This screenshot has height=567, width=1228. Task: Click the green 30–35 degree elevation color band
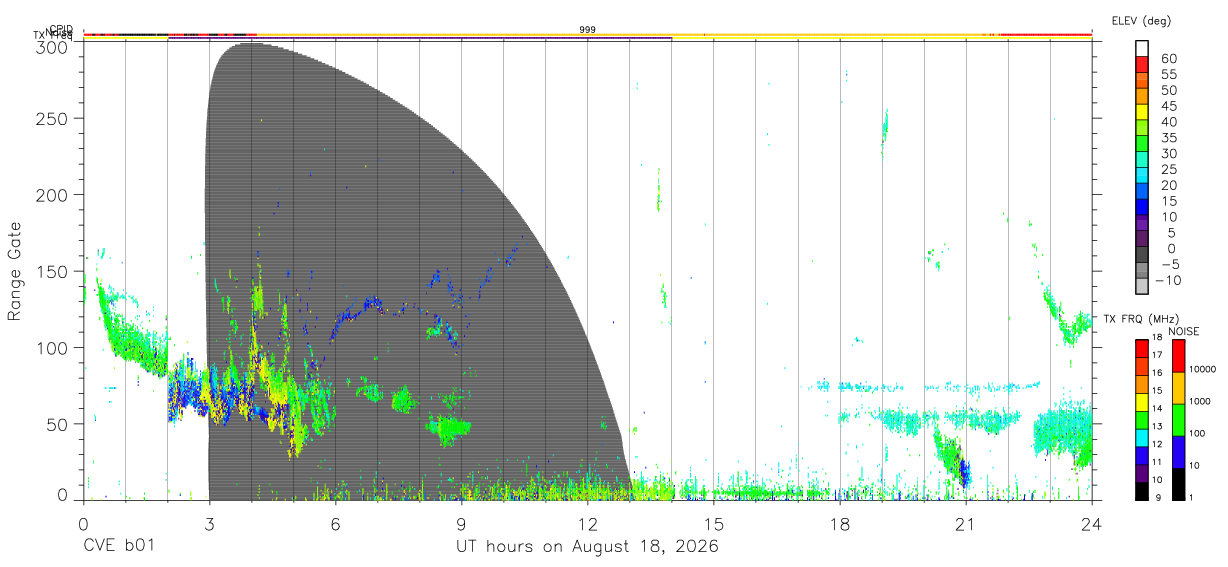pyautogui.click(x=1142, y=145)
